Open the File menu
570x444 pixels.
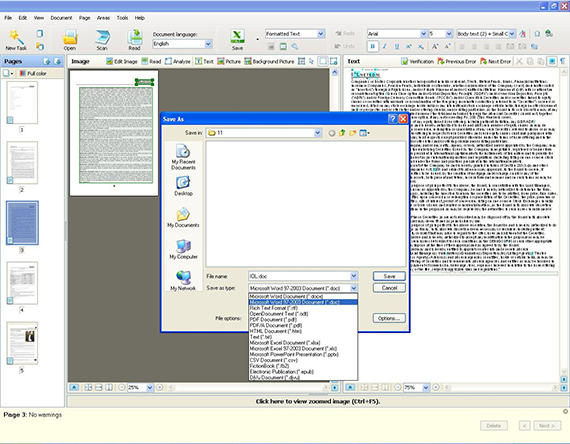click(x=8, y=18)
